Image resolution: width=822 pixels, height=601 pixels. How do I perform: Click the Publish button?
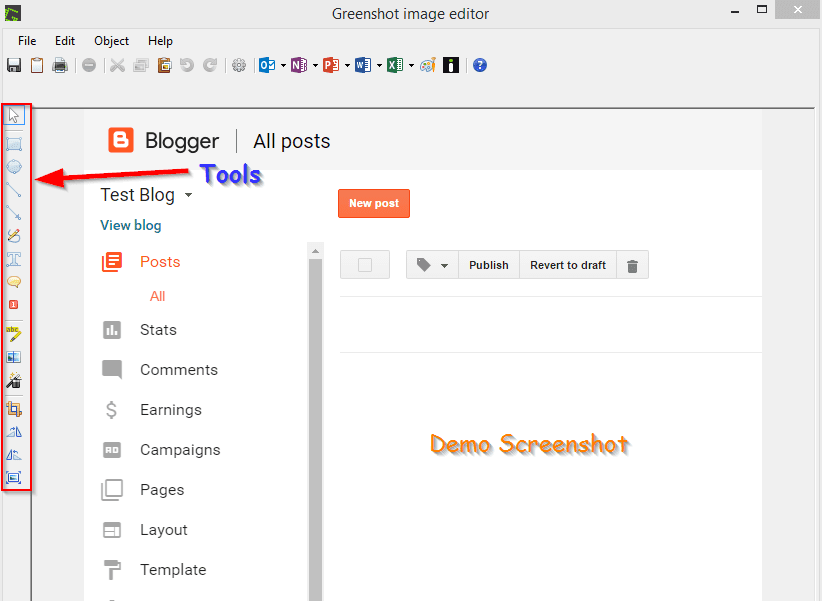coord(489,265)
